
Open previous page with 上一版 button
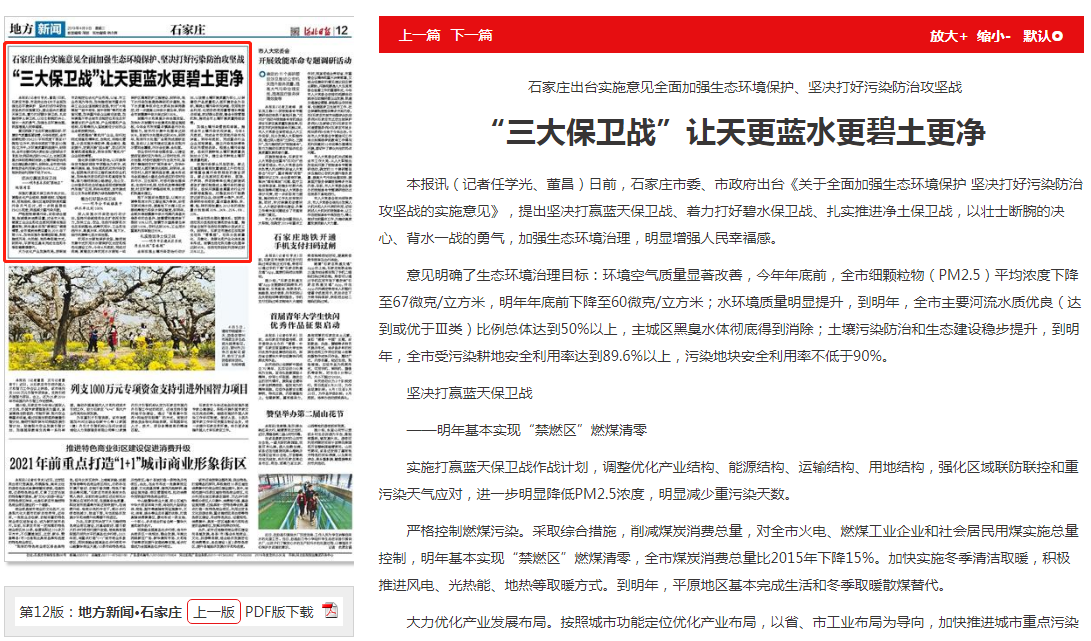point(214,612)
